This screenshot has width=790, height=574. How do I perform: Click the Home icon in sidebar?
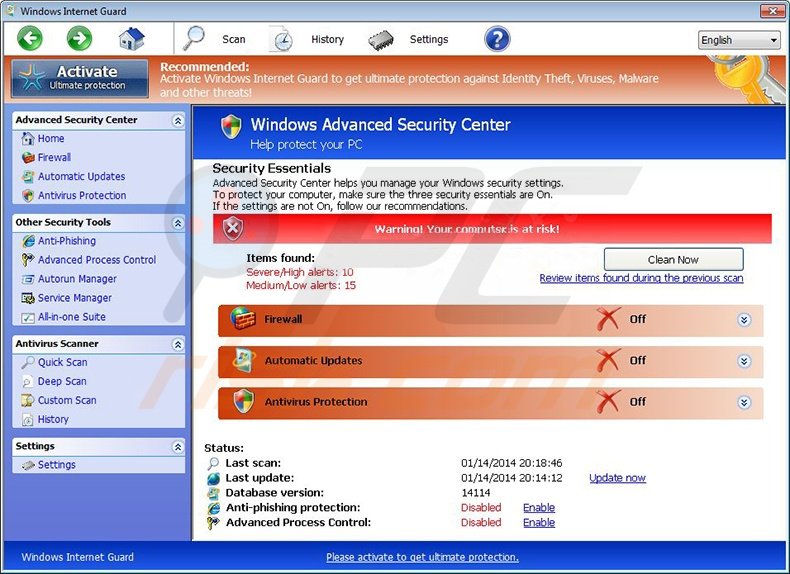click(28, 138)
